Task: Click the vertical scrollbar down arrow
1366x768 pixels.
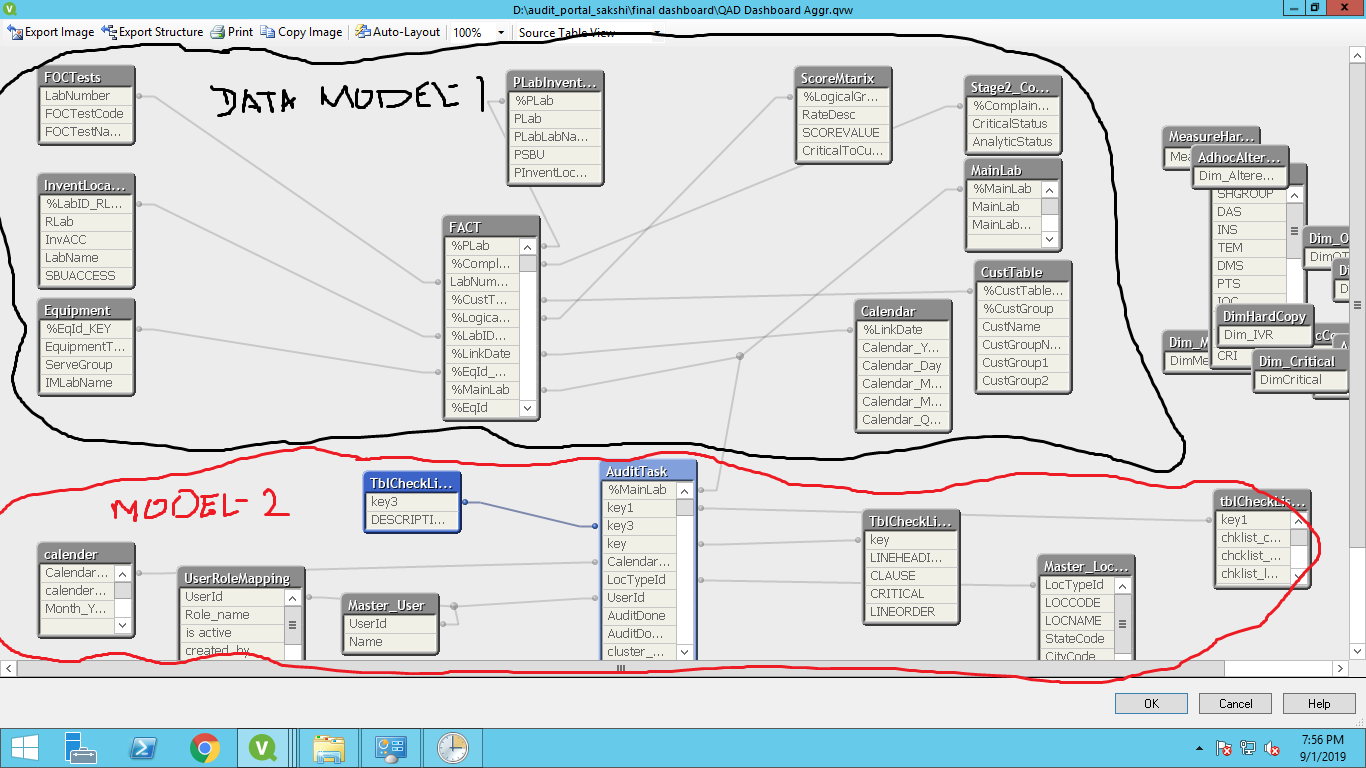Action: [x=1358, y=652]
